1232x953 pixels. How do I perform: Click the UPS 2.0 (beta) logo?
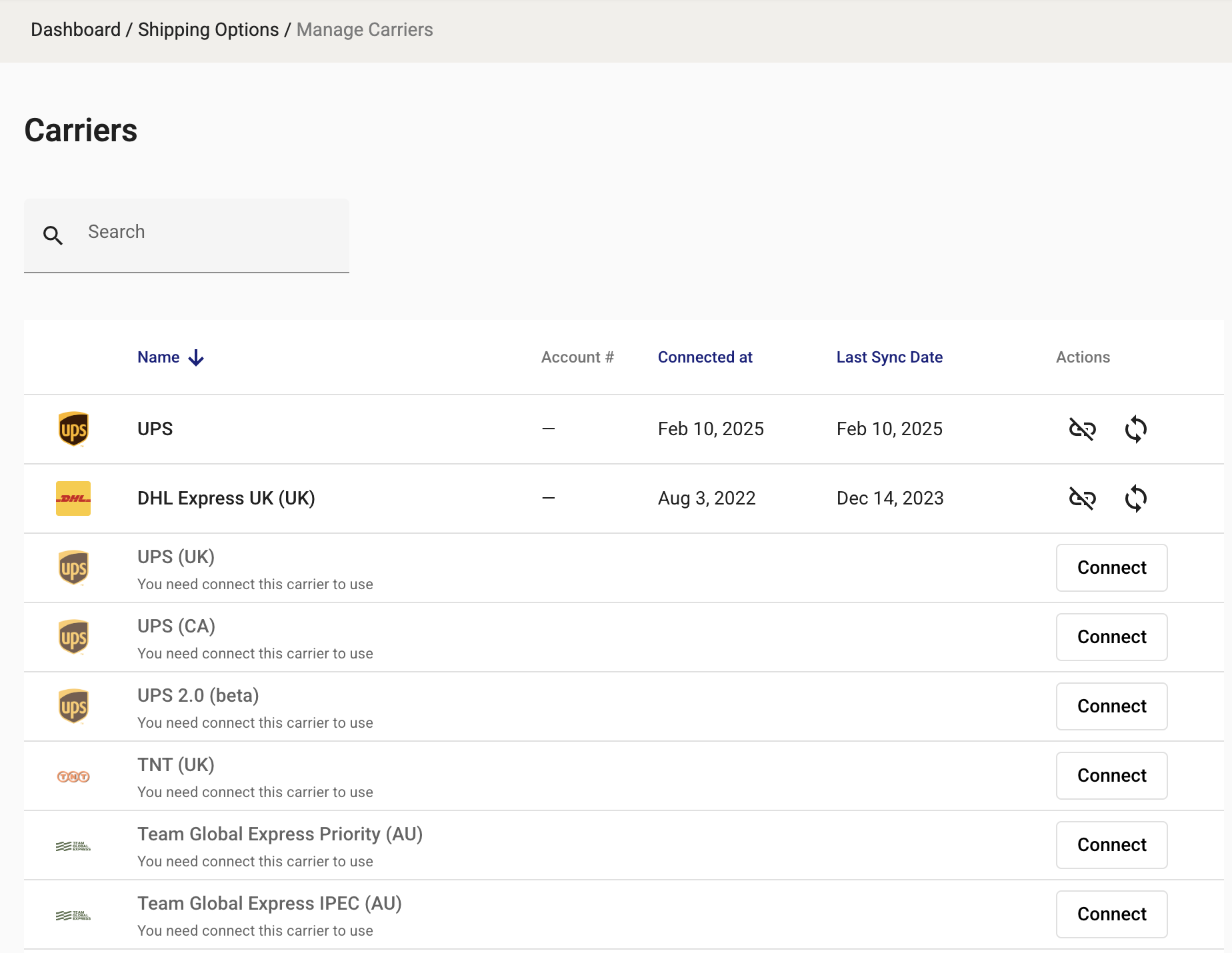pos(73,706)
